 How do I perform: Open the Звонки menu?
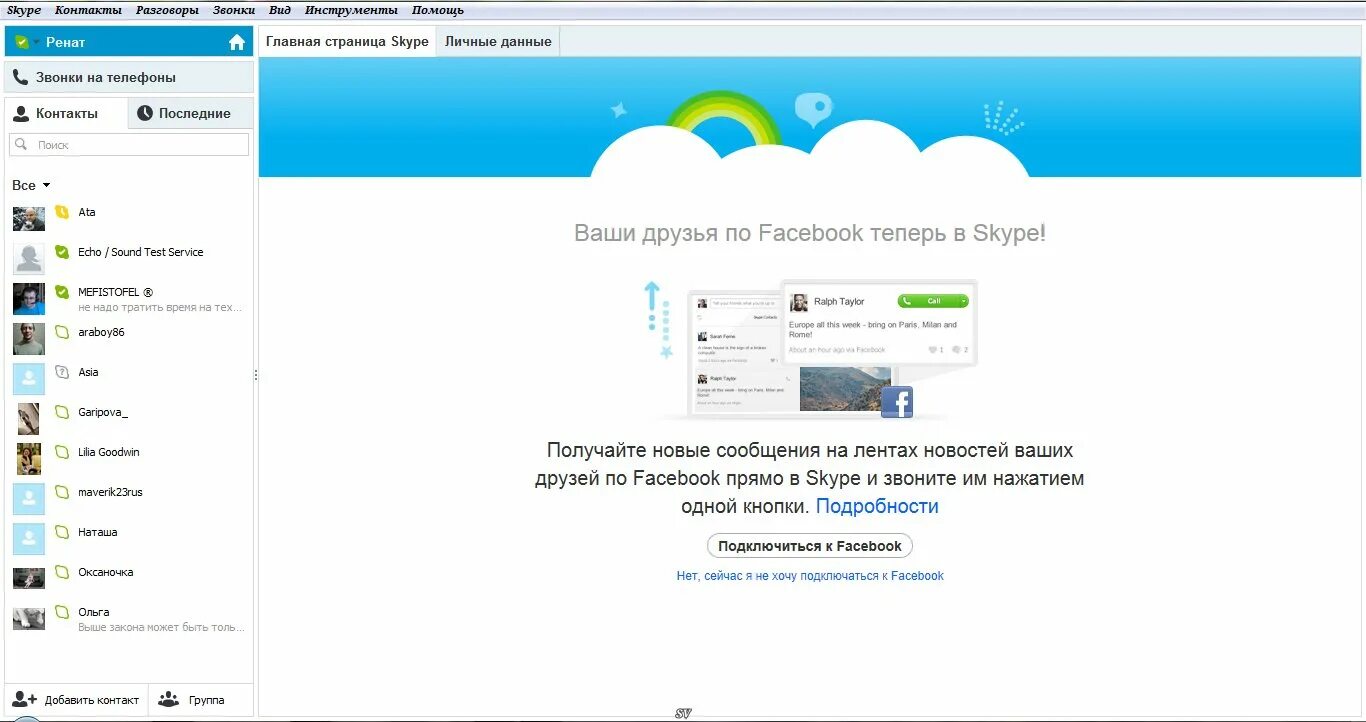[x=234, y=10]
